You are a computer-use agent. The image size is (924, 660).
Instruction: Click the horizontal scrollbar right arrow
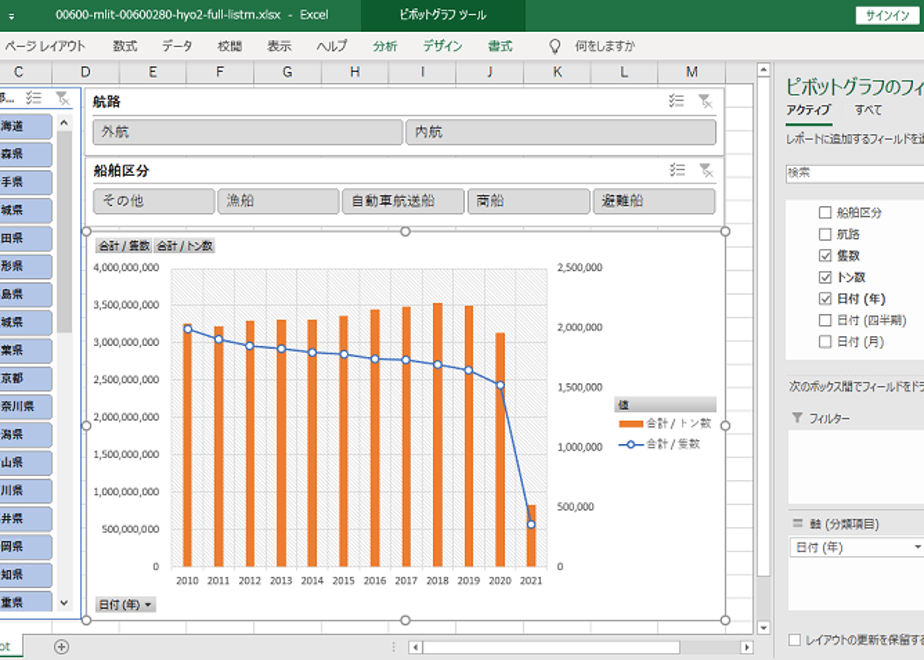point(747,647)
